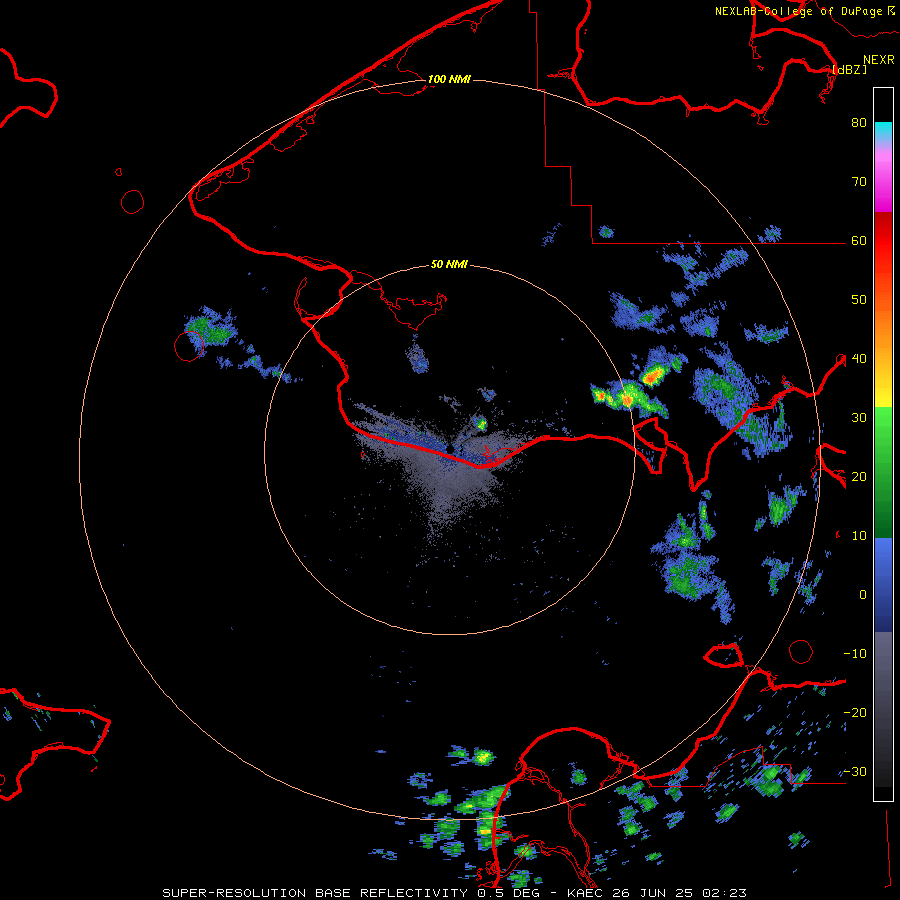Click the pink-magenta segment of the color scale

(883, 178)
